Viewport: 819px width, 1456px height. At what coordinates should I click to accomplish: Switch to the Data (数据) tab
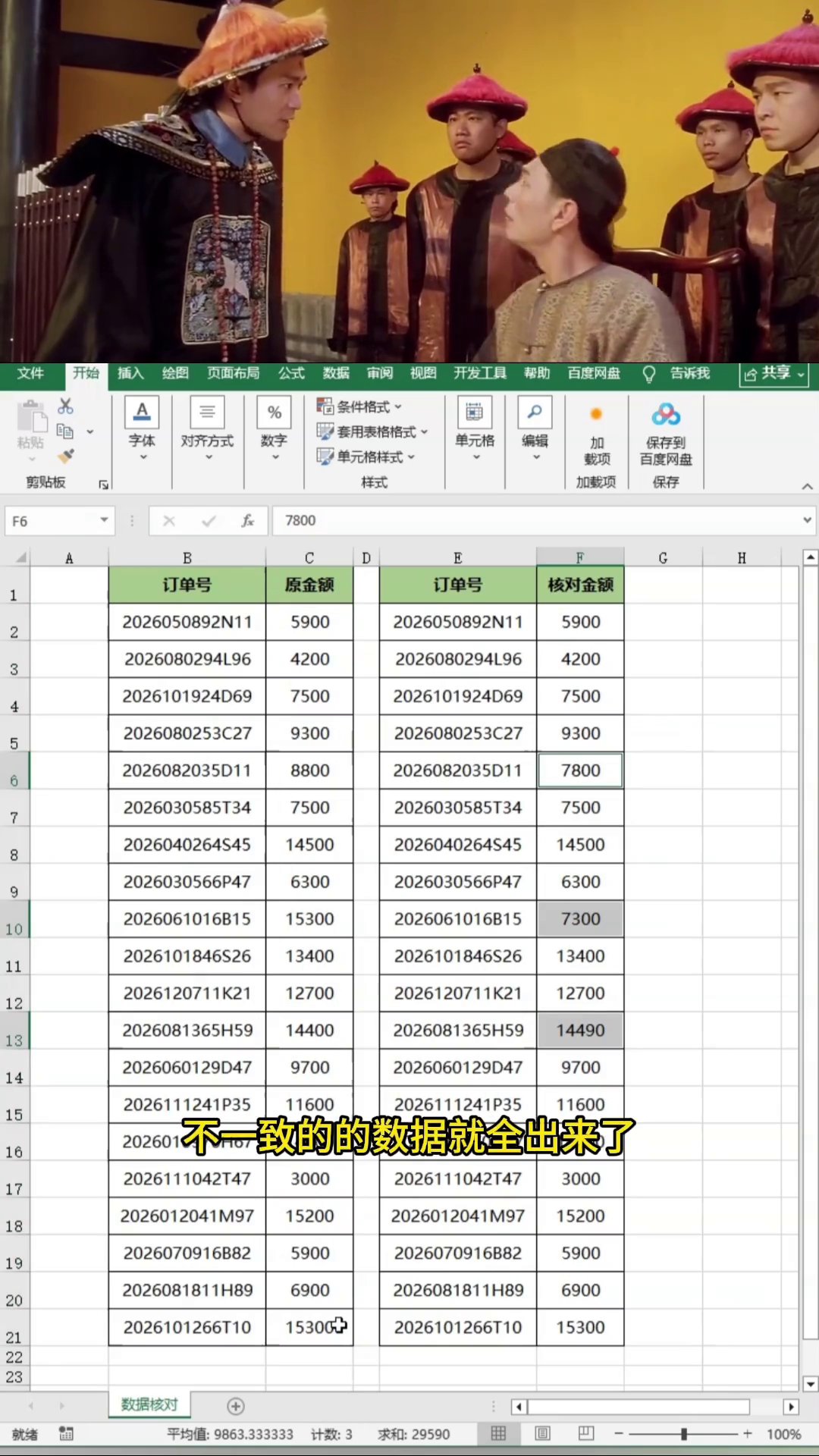(x=336, y=373)
